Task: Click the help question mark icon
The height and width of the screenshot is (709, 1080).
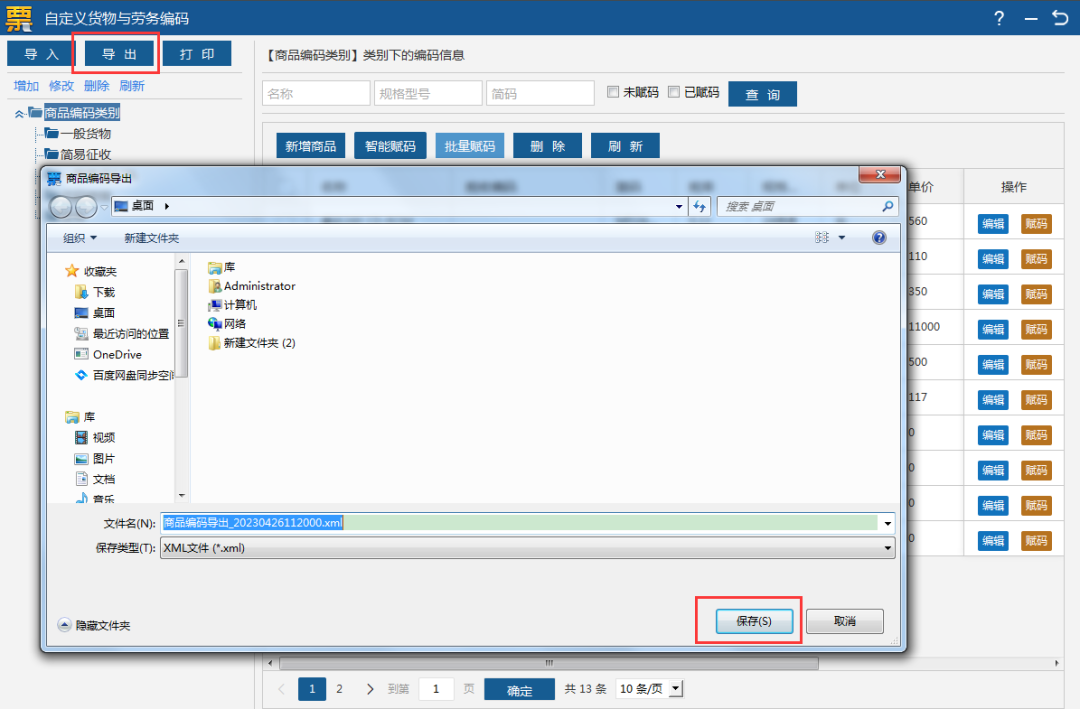Action: click(x=999, y=19)
